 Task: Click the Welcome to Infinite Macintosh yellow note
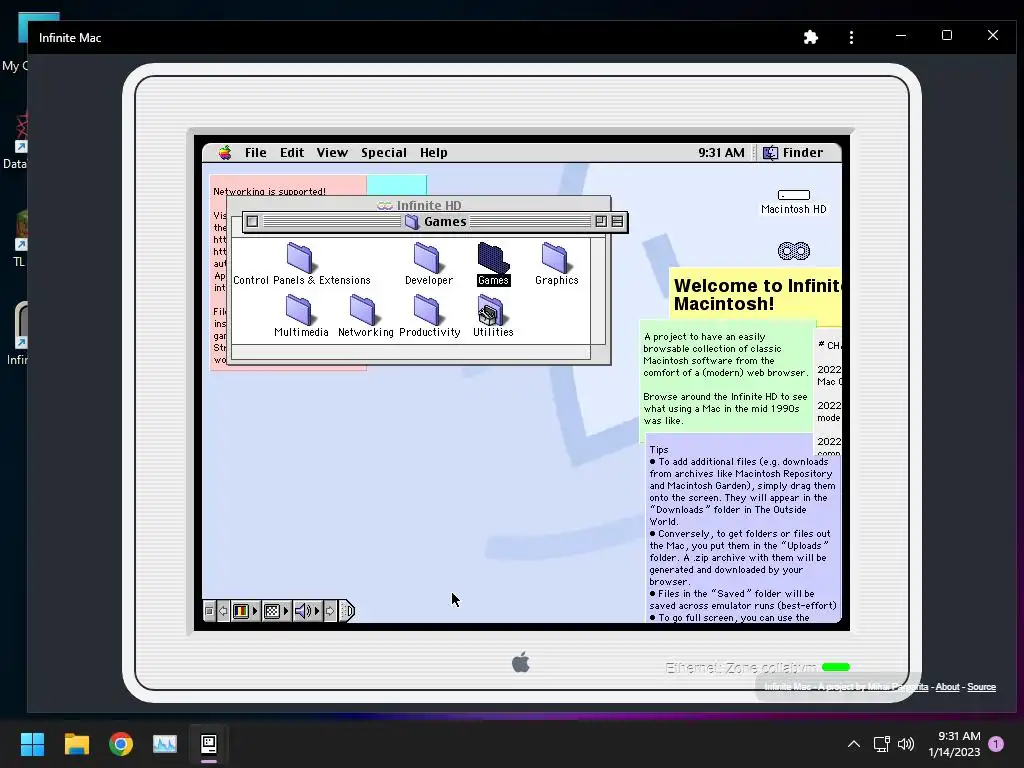(756, 295)
